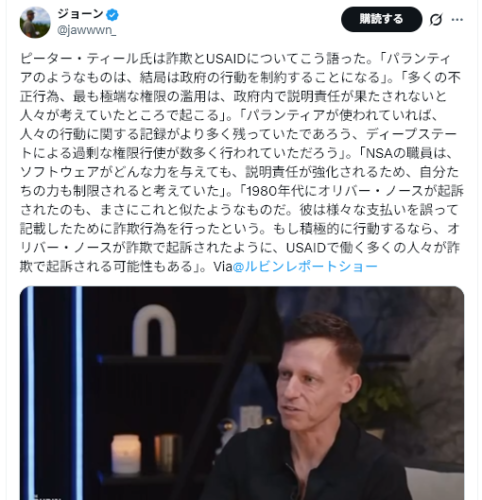Open the Grok explain-post icon
The width and height of the screenshot is (482, 500).
coord(436,20)
